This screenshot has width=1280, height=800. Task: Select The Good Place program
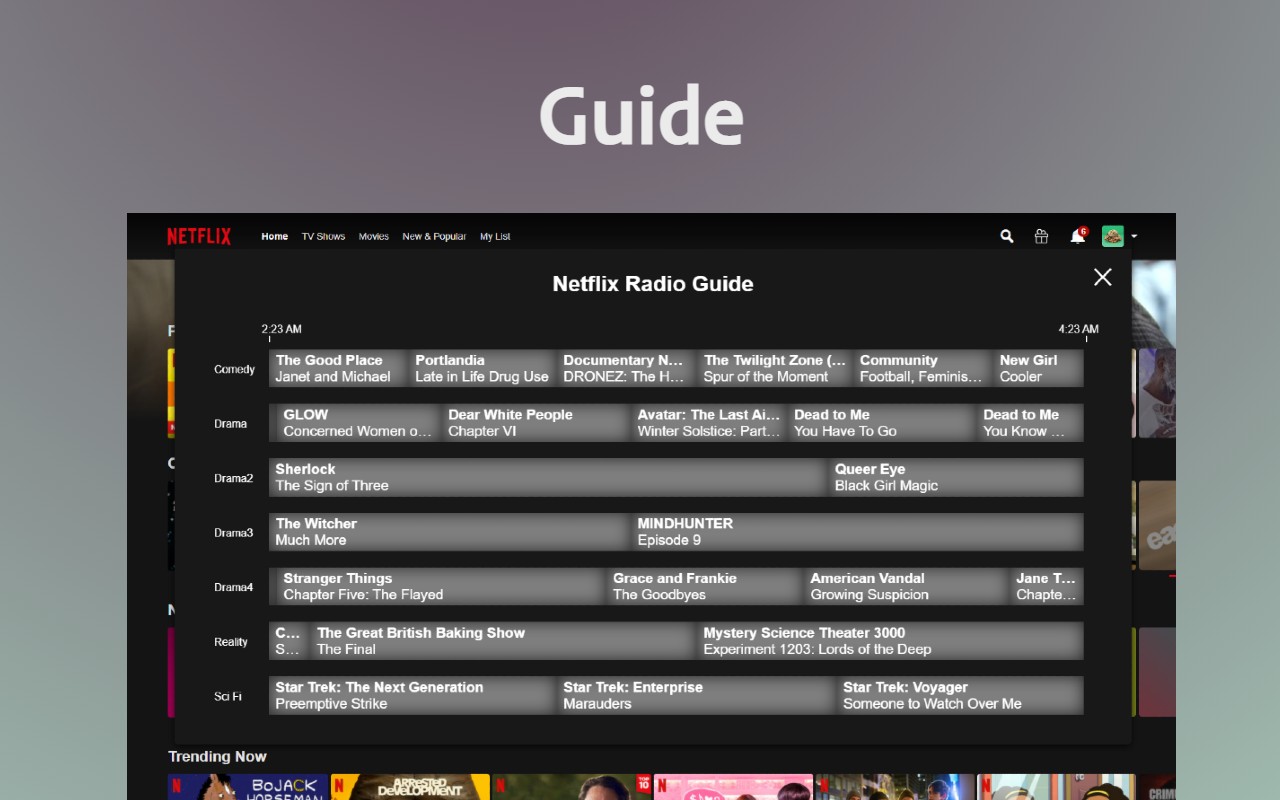[338, 368]
